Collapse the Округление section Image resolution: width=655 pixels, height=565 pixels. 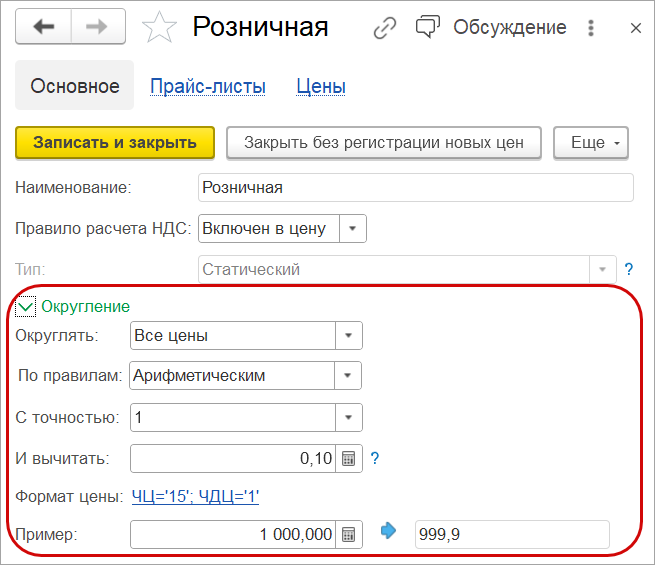pos(26,307)
